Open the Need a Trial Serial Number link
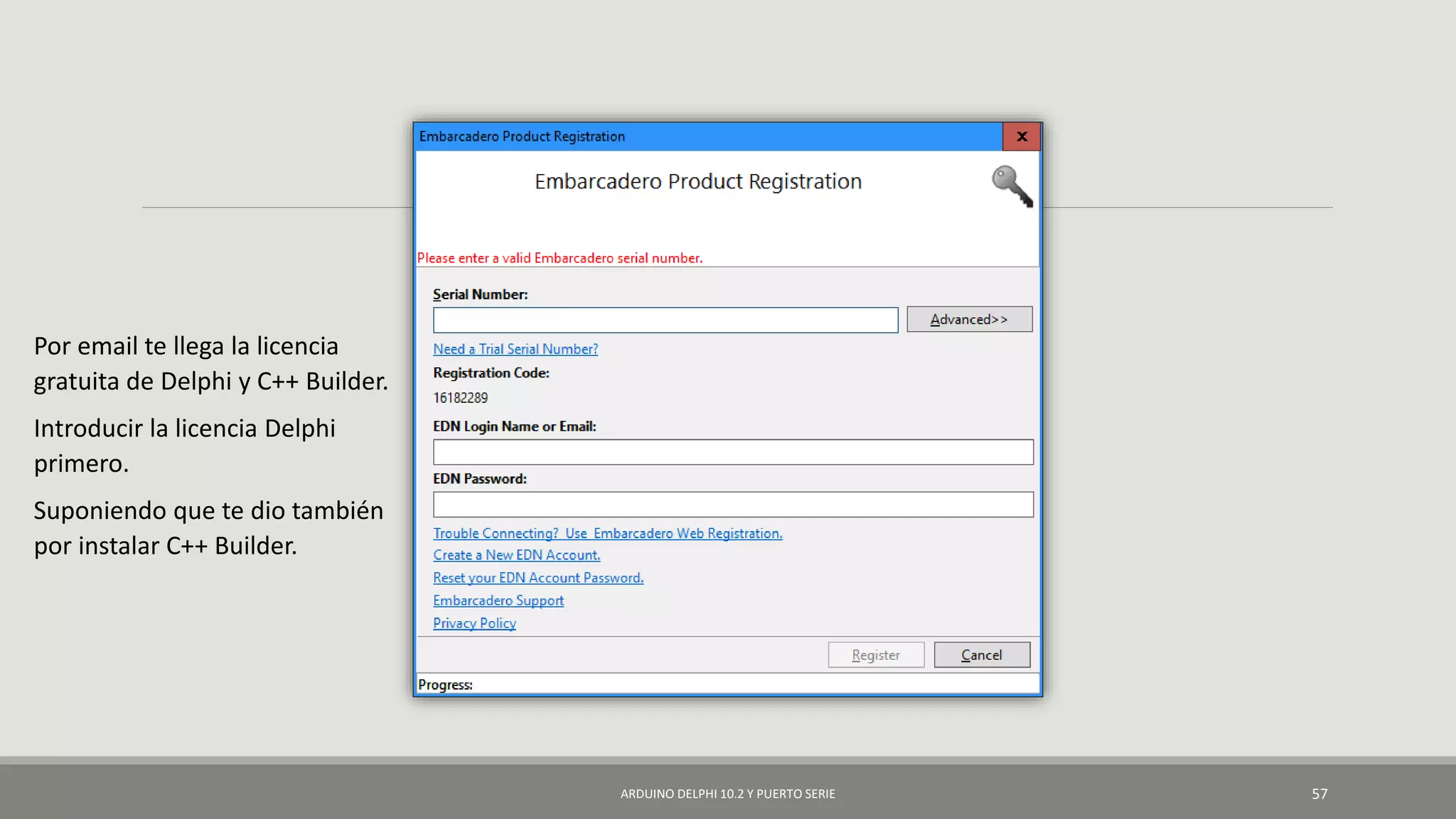This screenshot has width=1456, height=819. click(515, 349)
